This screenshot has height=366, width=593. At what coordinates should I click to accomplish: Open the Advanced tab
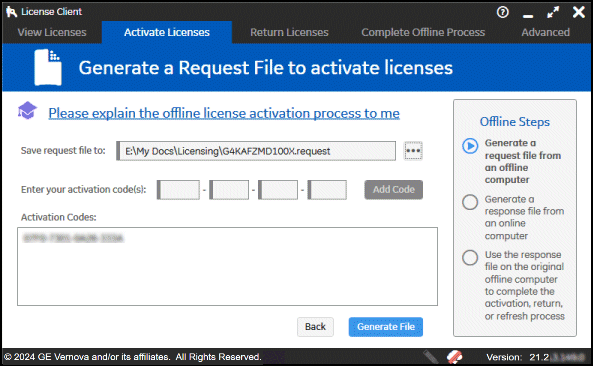(x=545, y=33)
